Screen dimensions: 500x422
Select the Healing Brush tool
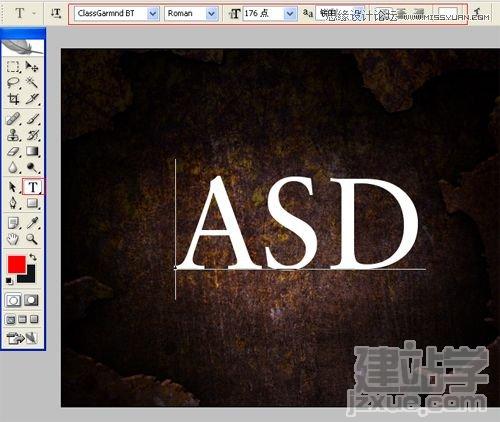13,119
